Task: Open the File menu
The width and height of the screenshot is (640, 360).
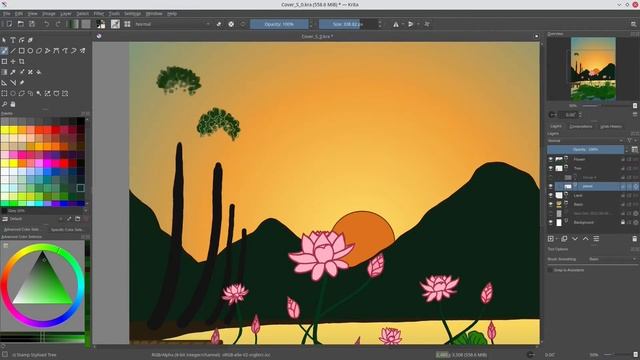Action: tap(7, 13)
